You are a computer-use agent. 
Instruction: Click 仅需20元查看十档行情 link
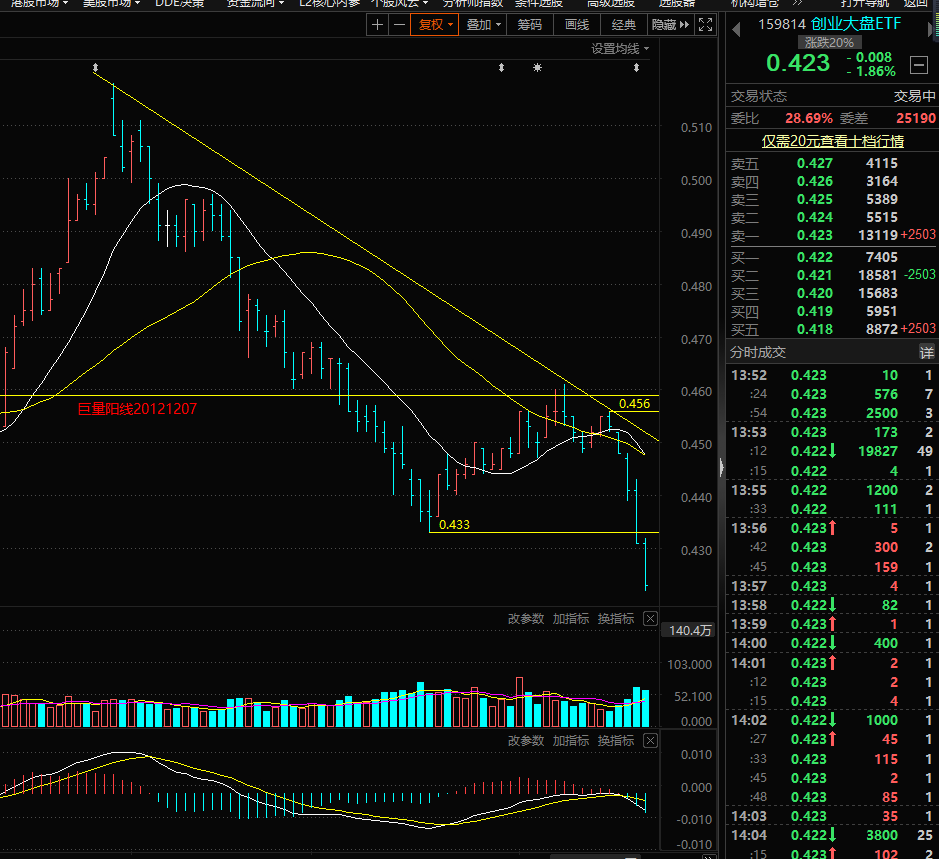pyautogui.click(x=832, y=141)
